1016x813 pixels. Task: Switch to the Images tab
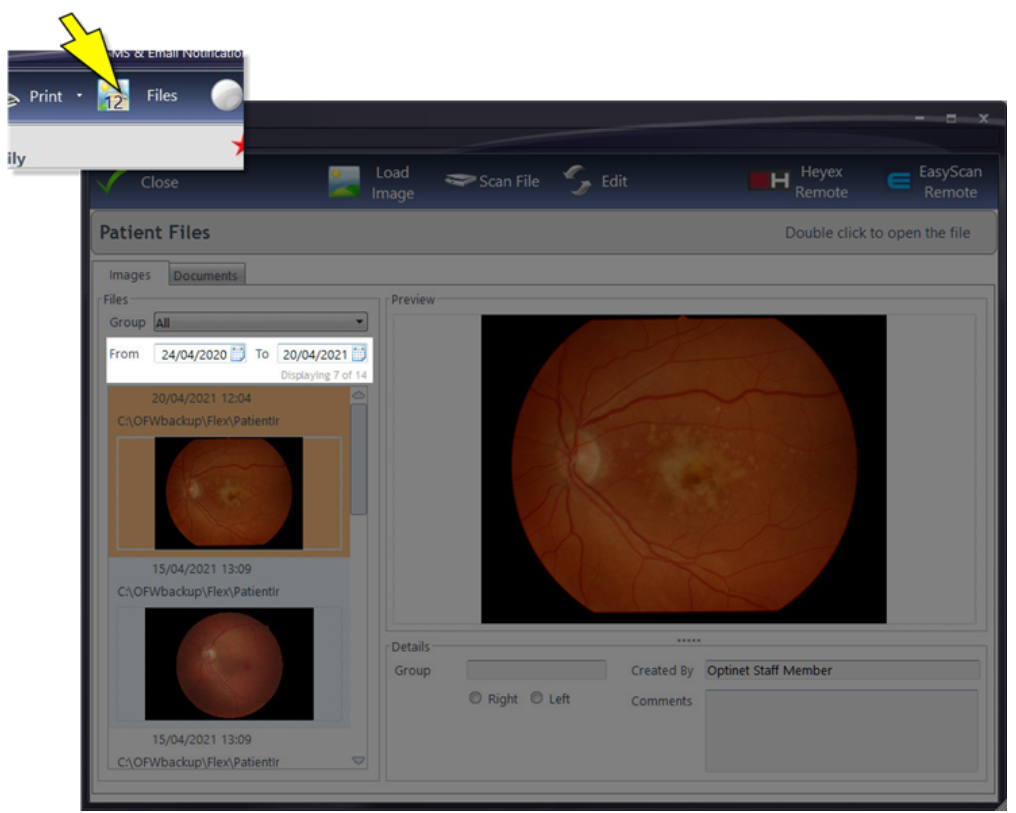pyautogui.click(x=130, y=275)
